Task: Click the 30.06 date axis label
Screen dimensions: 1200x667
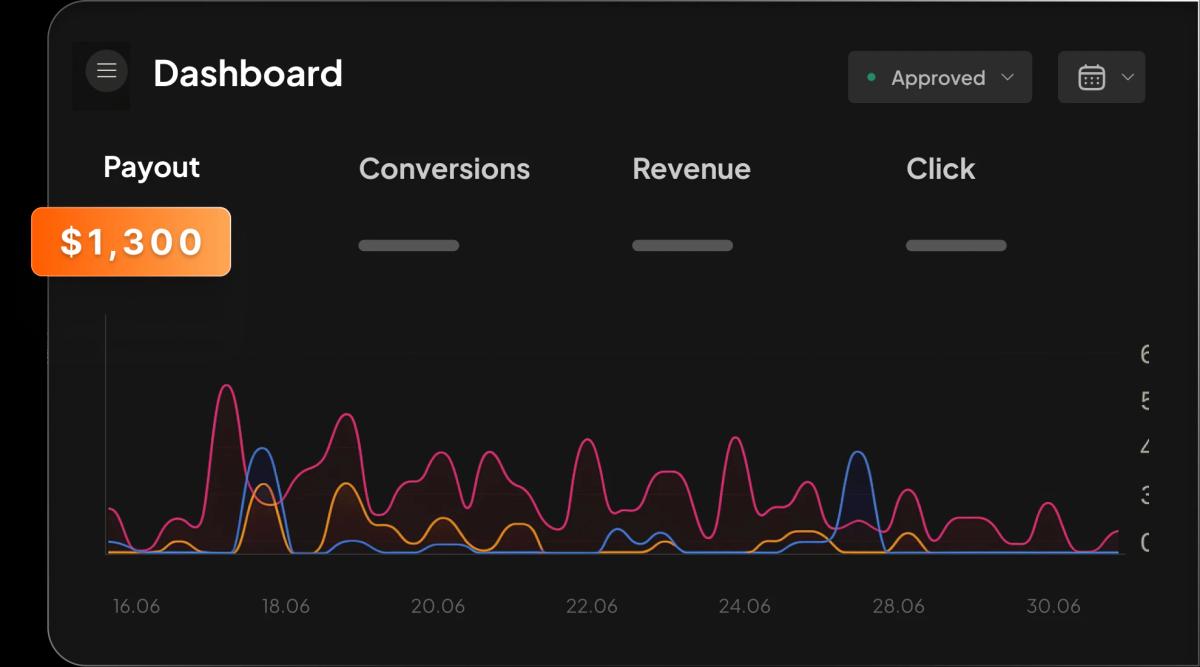Action: point(1053,606)
